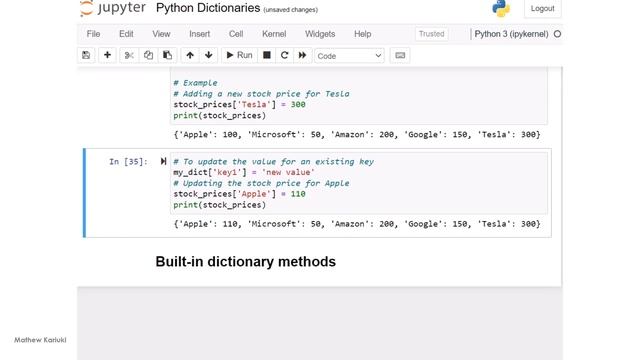Rename notebook title Python Dictionaries
The height and width of the screenshot is (360, 640).
tap(208, 8)
